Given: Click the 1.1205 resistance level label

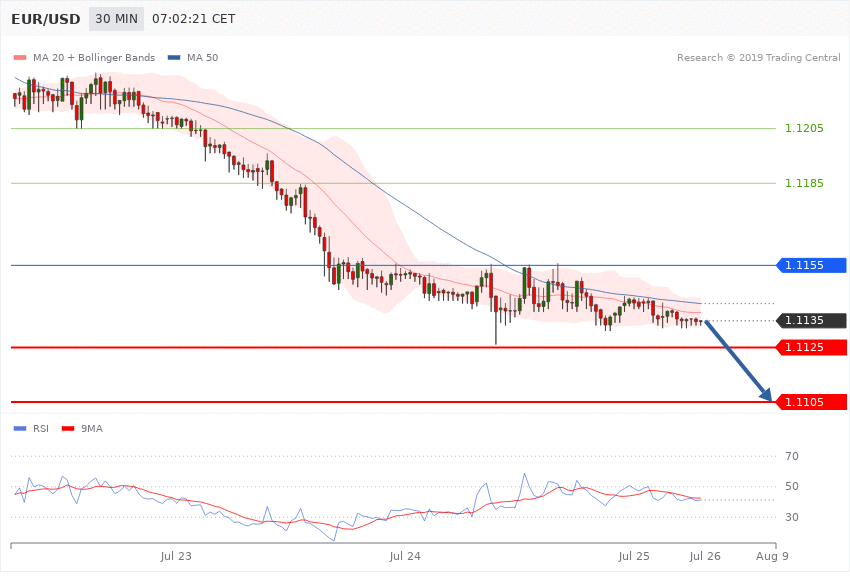Looking at the screenshot, I should point(804,128).
